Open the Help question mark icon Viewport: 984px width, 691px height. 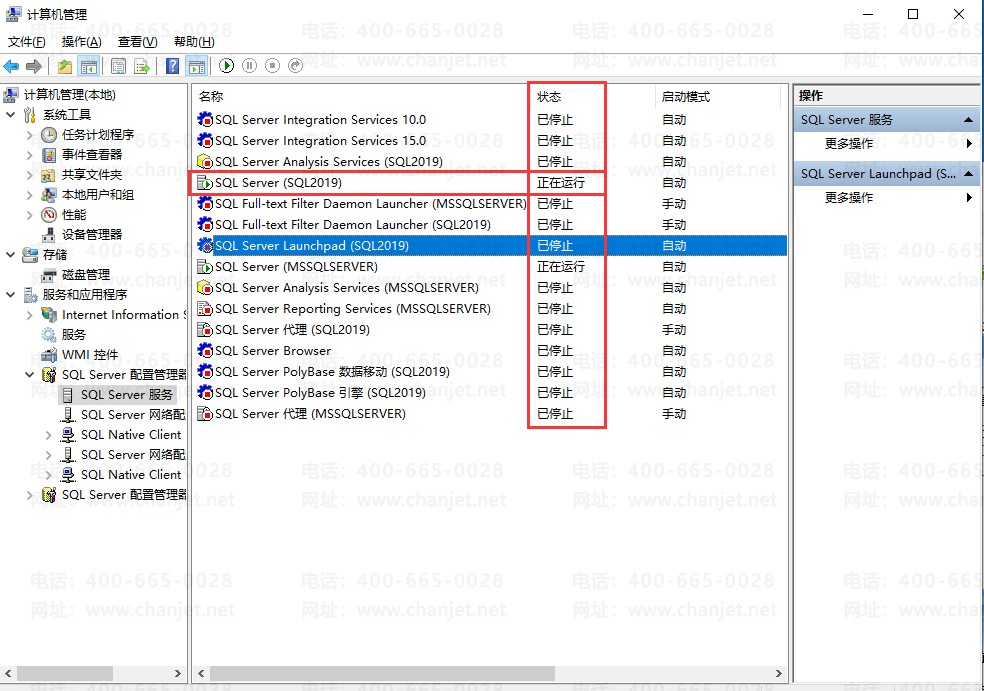173,66
